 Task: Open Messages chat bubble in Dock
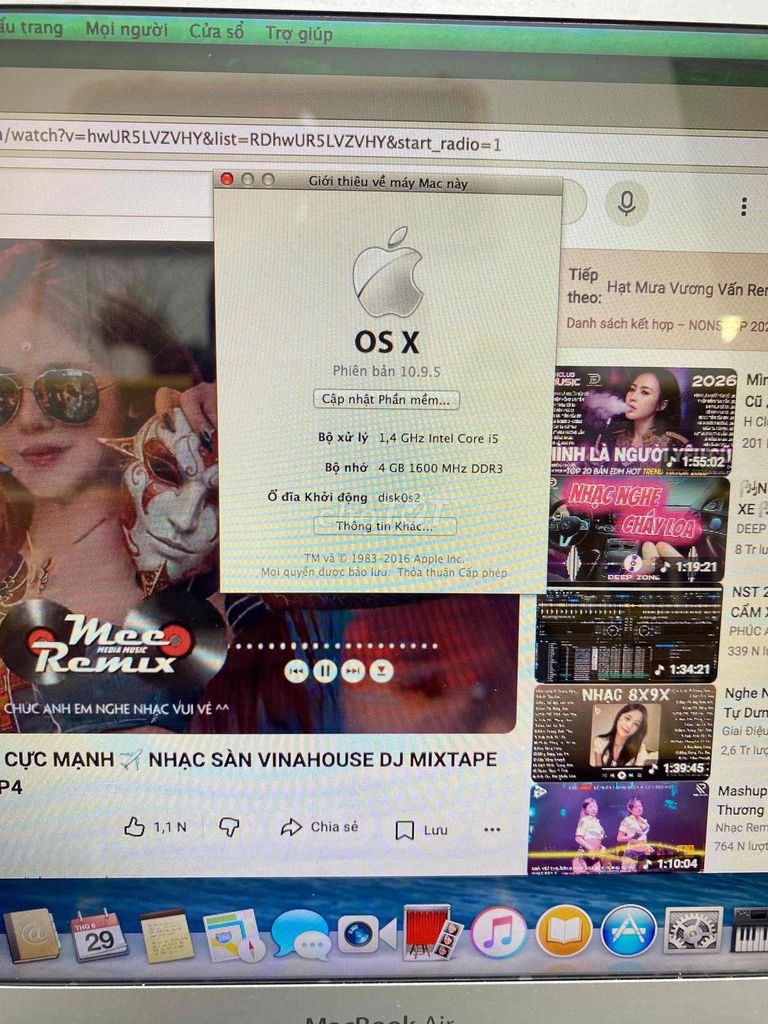pos(301,935)
